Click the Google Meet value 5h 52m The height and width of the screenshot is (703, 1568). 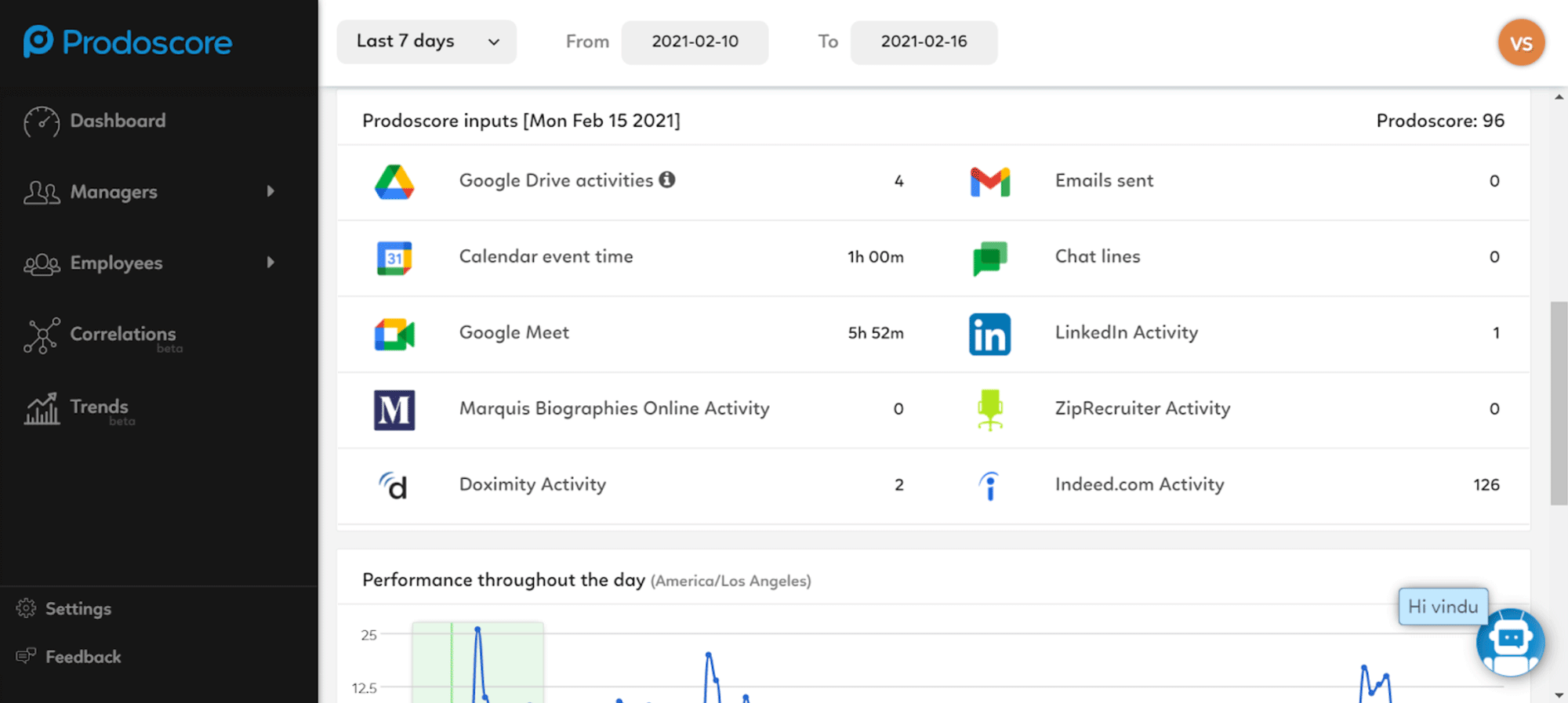coord(876,333)
